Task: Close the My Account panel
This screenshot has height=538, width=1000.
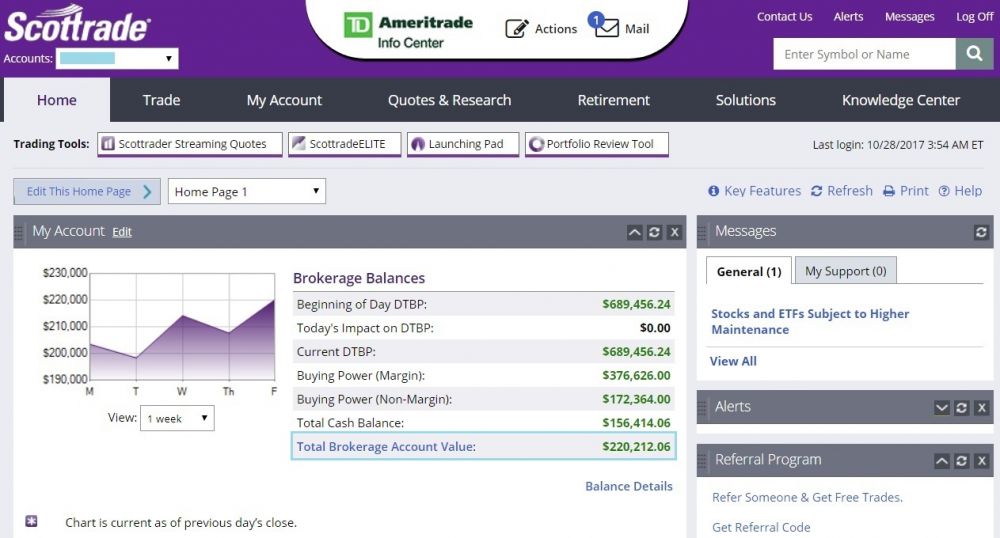Action: 674,232
